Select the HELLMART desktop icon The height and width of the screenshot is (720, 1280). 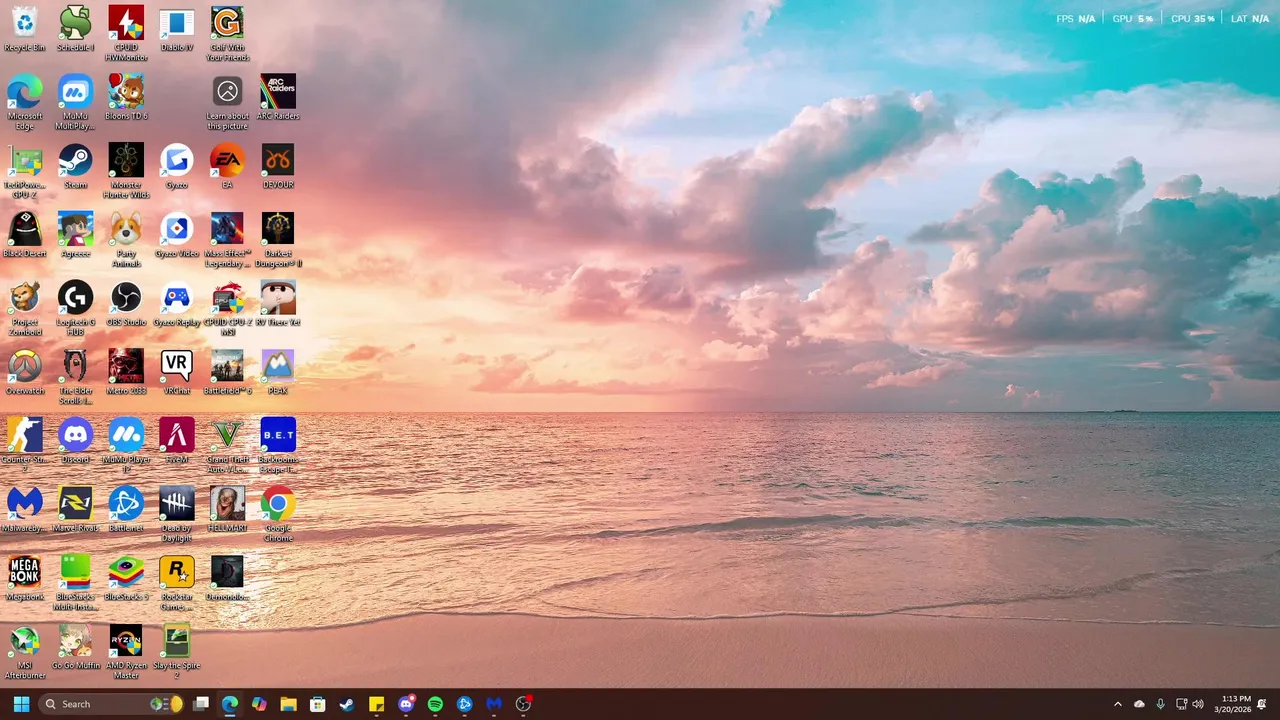tap(228, 510)
